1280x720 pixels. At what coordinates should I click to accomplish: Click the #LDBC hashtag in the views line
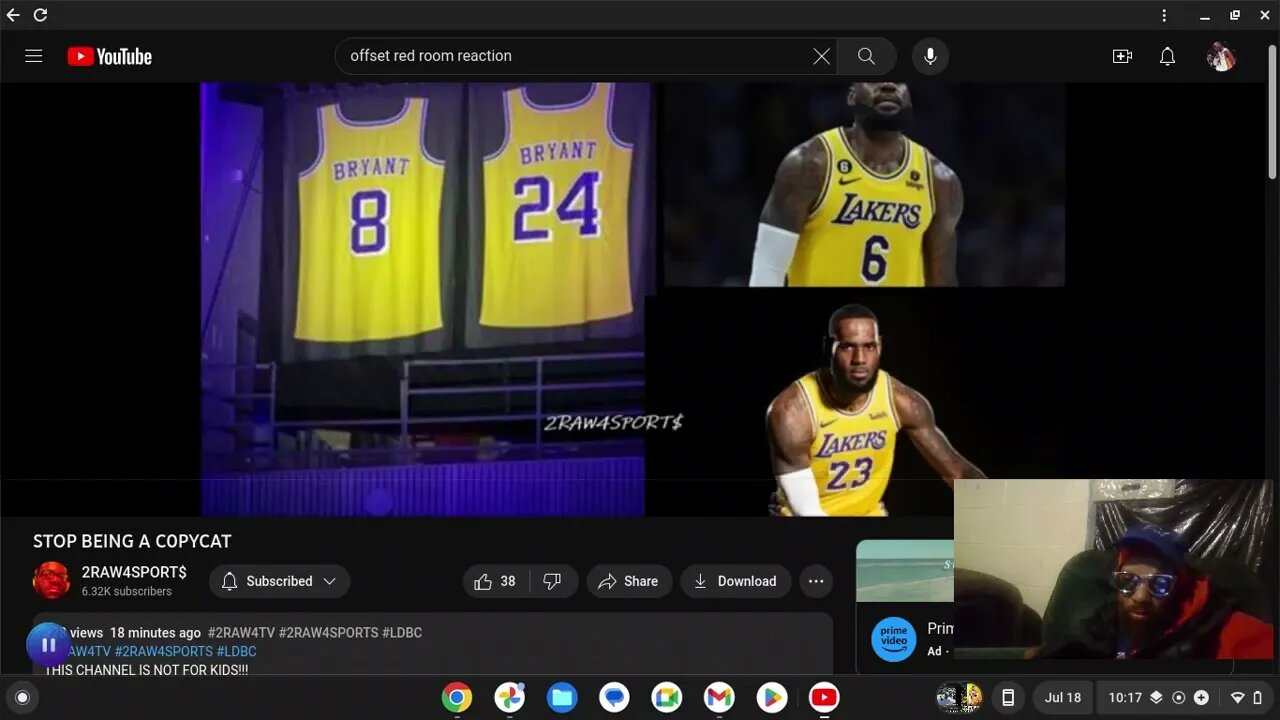pos(402,633)
